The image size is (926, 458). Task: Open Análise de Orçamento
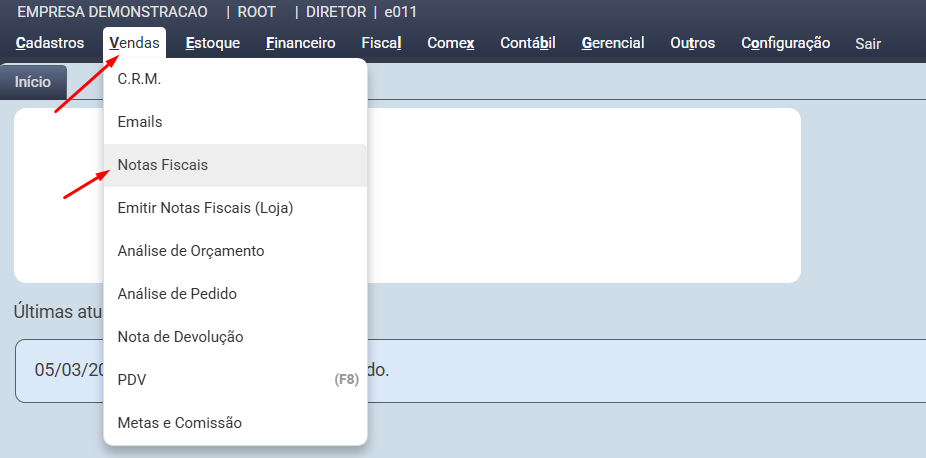190,251
